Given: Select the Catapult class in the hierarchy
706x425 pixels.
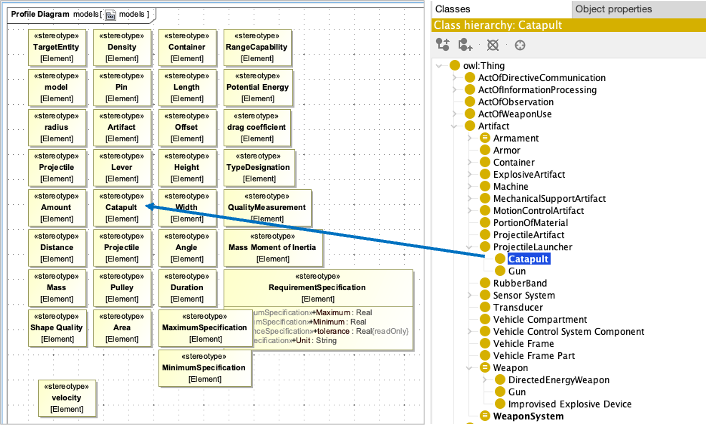Looking at the screenshot, I should (x=529, y=258).
